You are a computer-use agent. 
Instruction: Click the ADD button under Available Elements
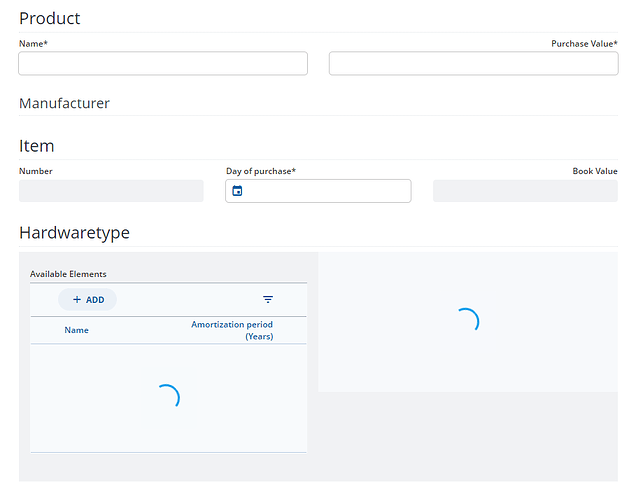[88, 300]
